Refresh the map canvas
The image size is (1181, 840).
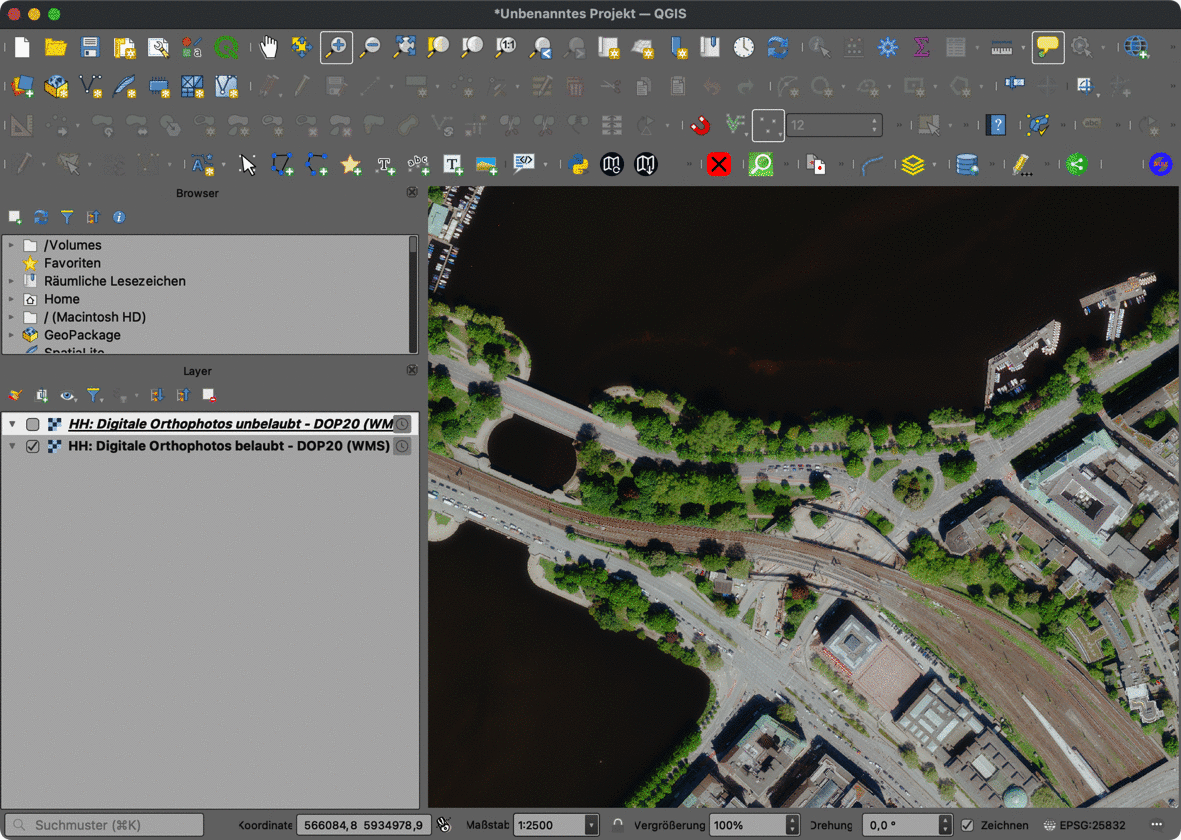click(x=777, y=47)
